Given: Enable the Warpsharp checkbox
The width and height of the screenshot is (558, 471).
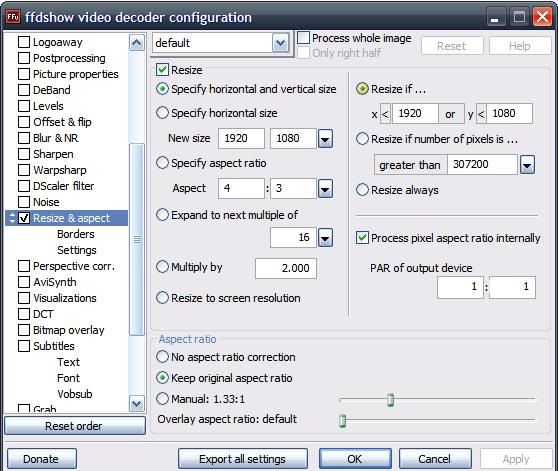Looking at the screenshot, I should point(24,170).
